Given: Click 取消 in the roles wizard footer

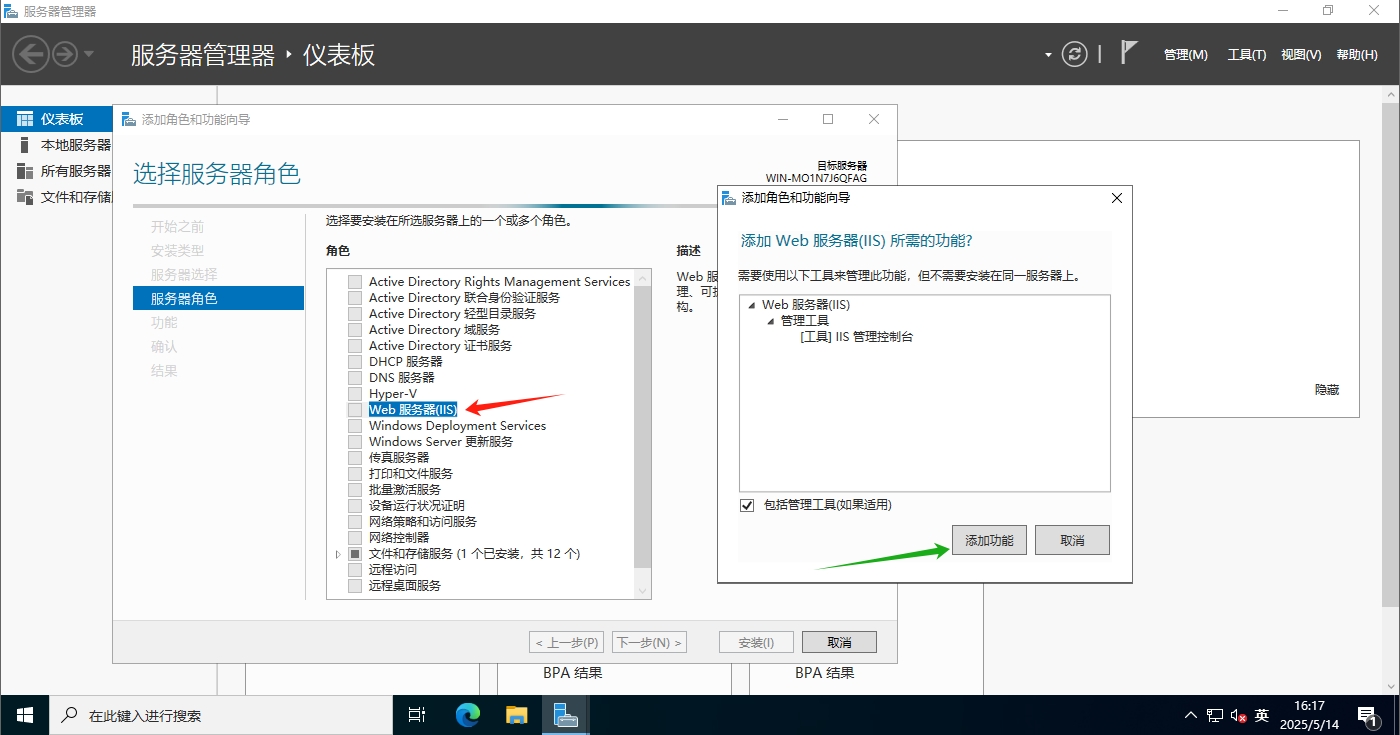Looking at the screenshot, I should [840, 642].
